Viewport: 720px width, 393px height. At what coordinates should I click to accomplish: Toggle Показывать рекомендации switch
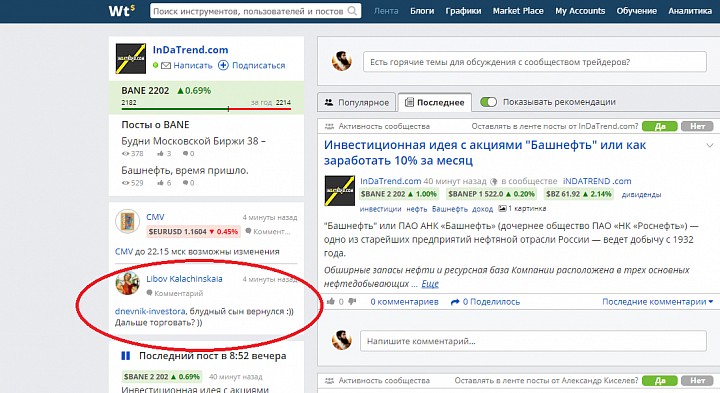(x=488, y=102)
